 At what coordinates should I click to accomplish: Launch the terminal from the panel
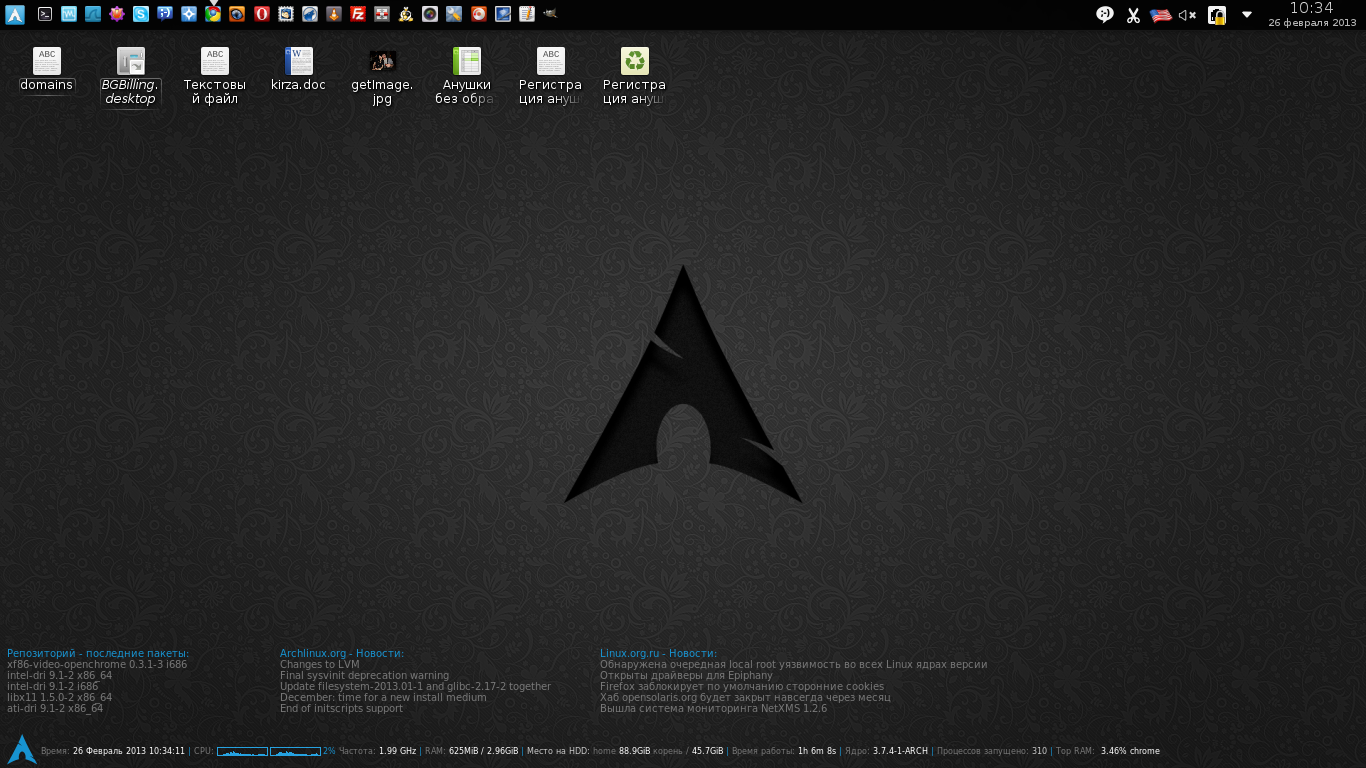pyautogui.click(x=45, y=14)
